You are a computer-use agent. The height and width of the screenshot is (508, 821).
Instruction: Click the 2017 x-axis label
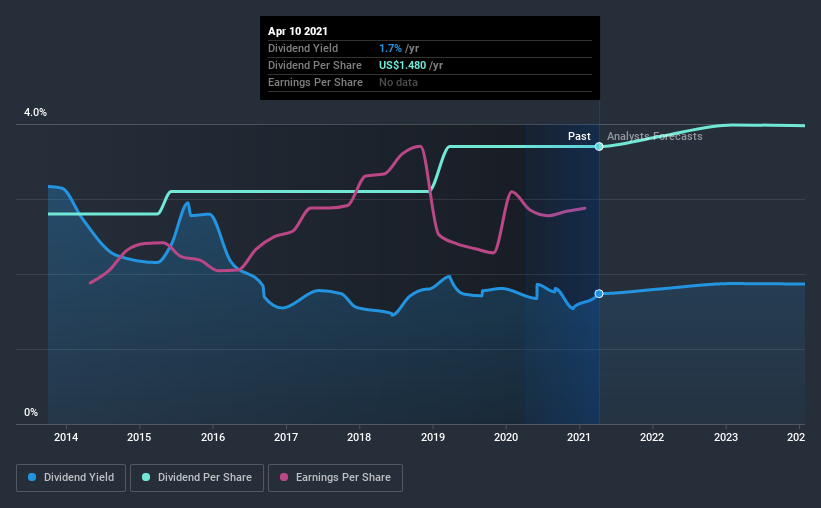[x=286, y=437]
